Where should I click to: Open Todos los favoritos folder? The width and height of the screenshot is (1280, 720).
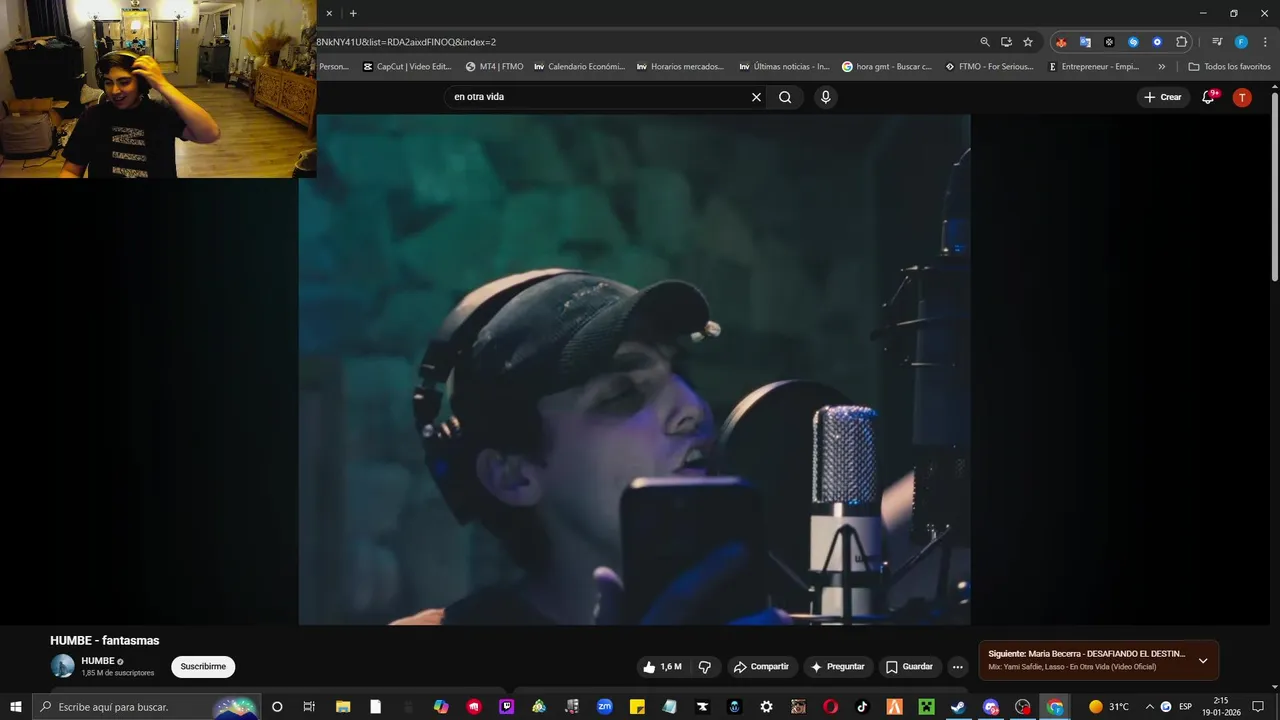point(1229,67)
